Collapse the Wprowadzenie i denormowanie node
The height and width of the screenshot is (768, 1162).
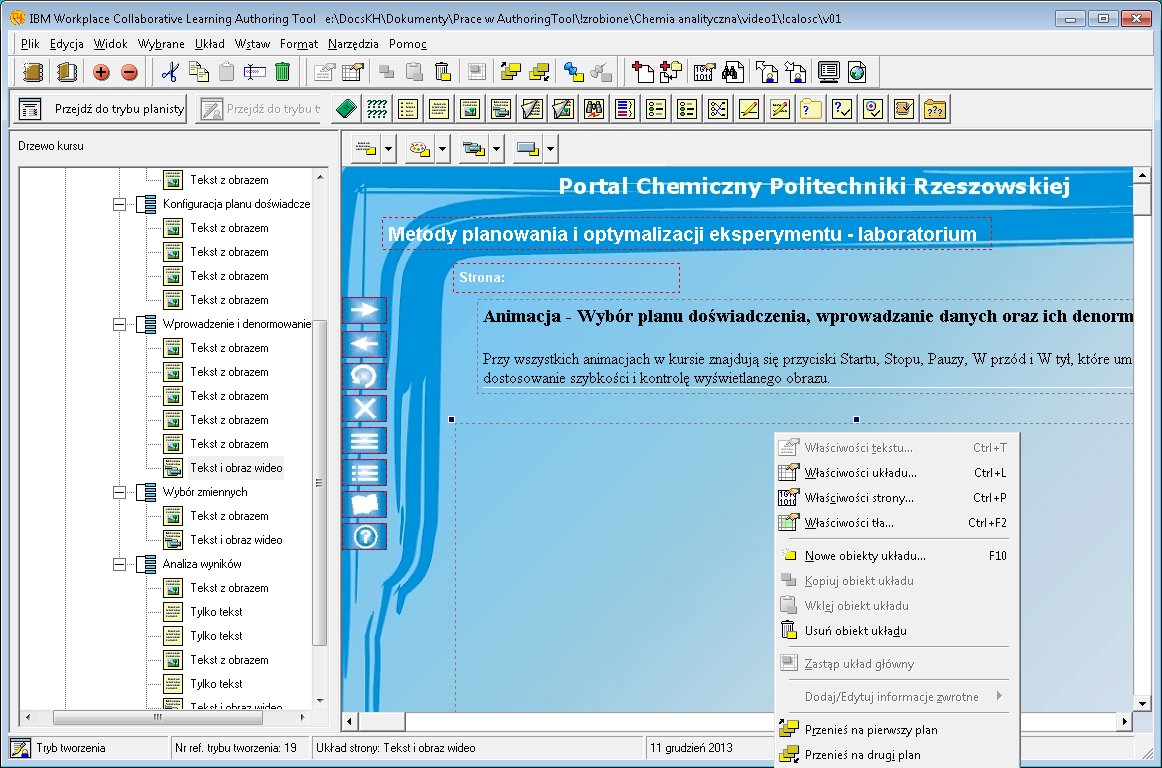point(119,324)
